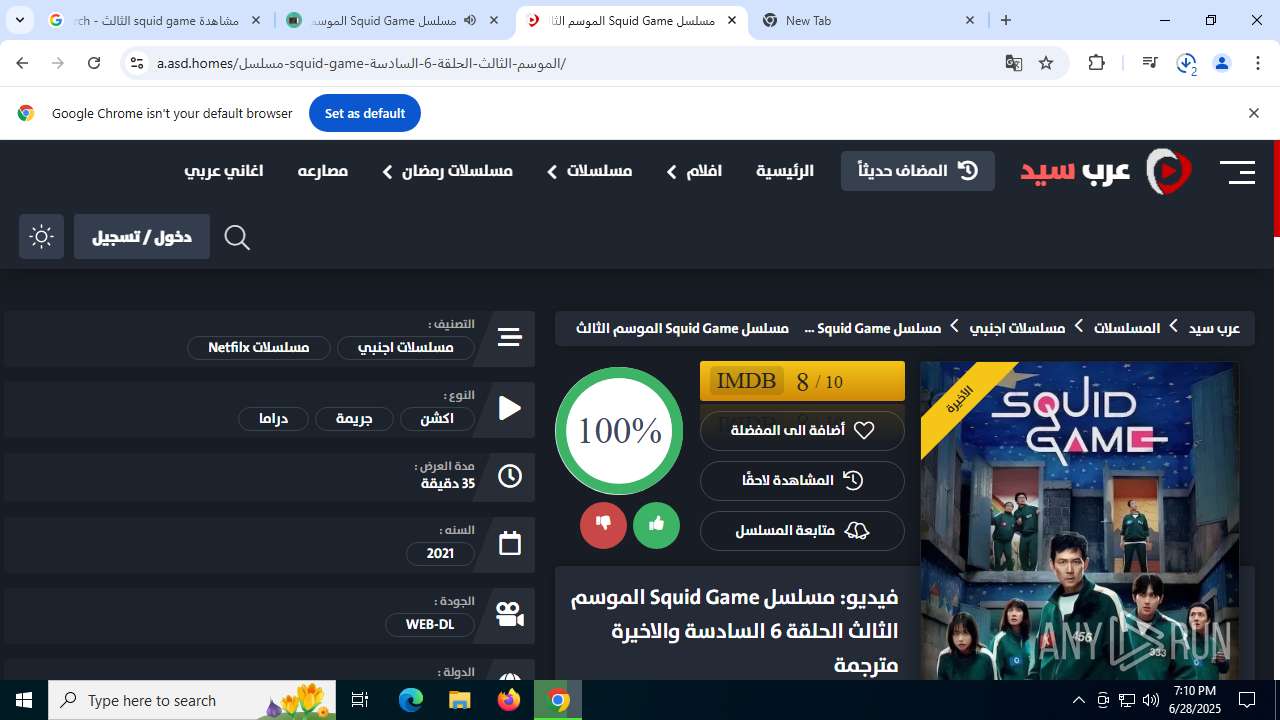The image size is (1280, 720).
Task: Open the Windows Start menu
Action: [x=24, y=700]
